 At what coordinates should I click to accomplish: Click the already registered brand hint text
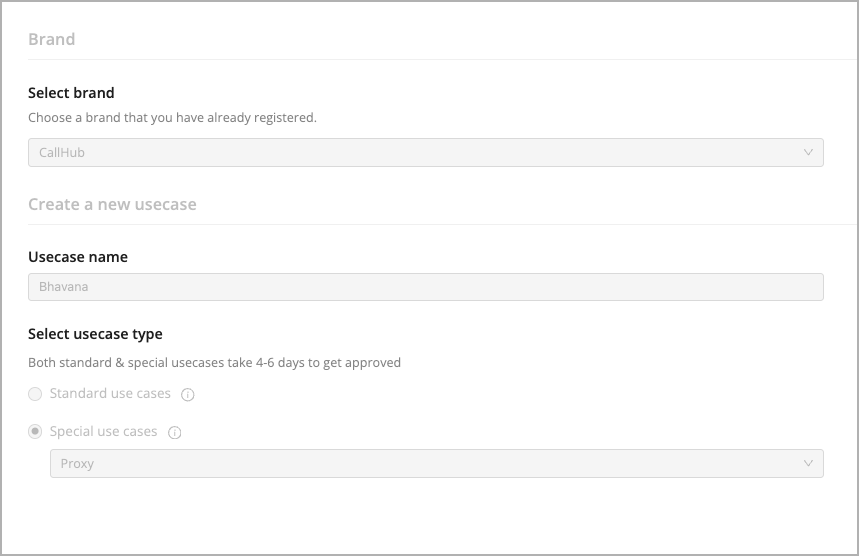[173, 118]
